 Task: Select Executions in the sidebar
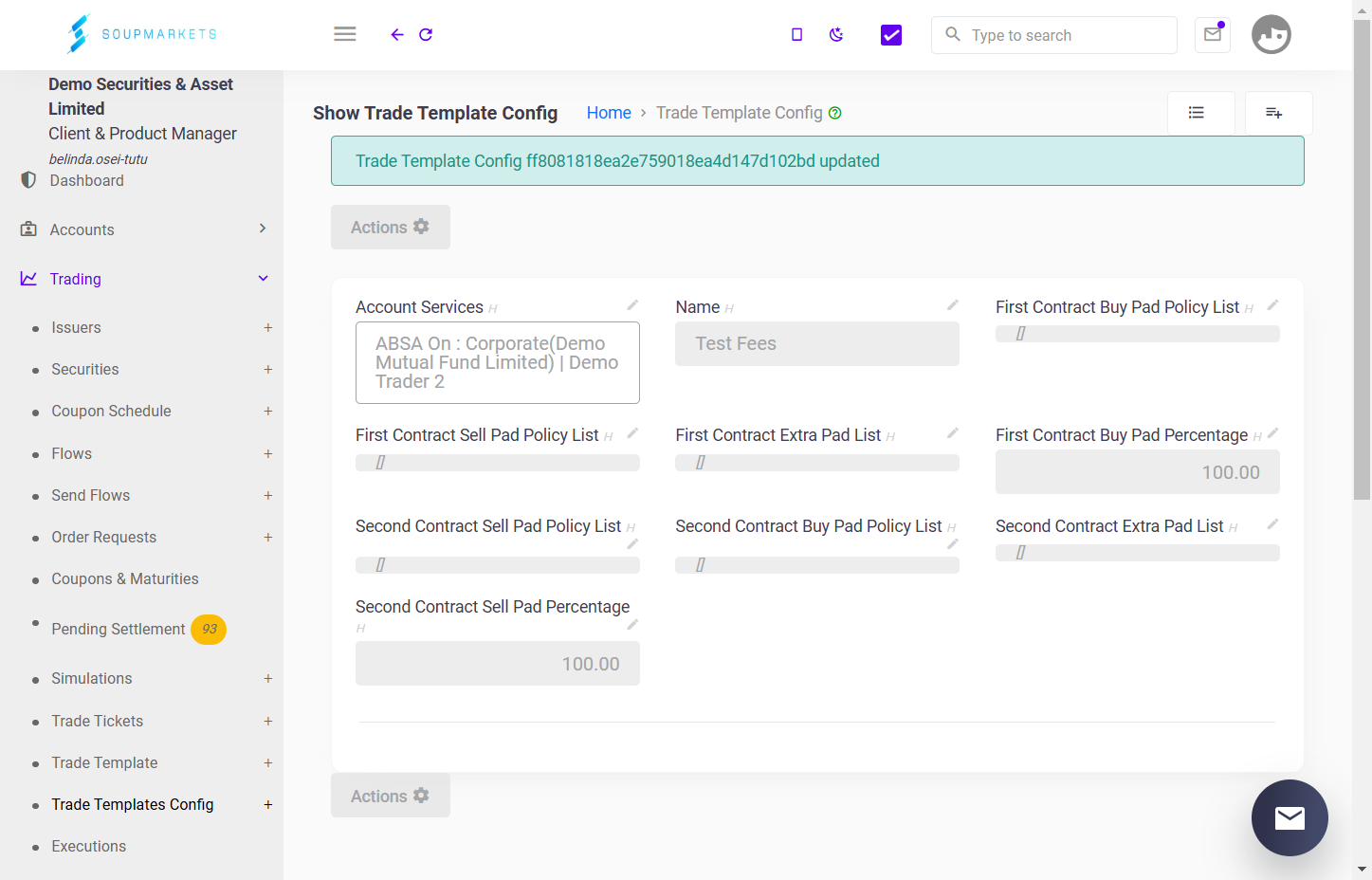pos(88,847)
